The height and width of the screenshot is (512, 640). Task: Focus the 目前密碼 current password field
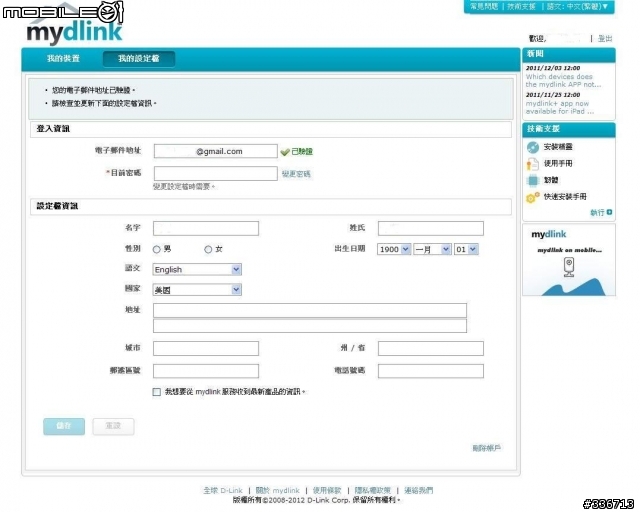coord(216,174)
